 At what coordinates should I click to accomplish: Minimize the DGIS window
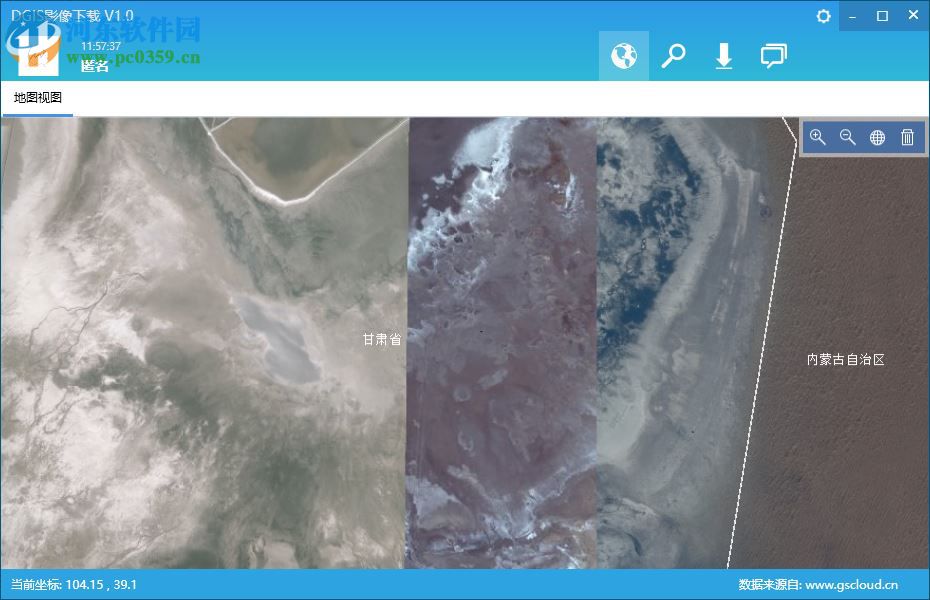(852, 16)
